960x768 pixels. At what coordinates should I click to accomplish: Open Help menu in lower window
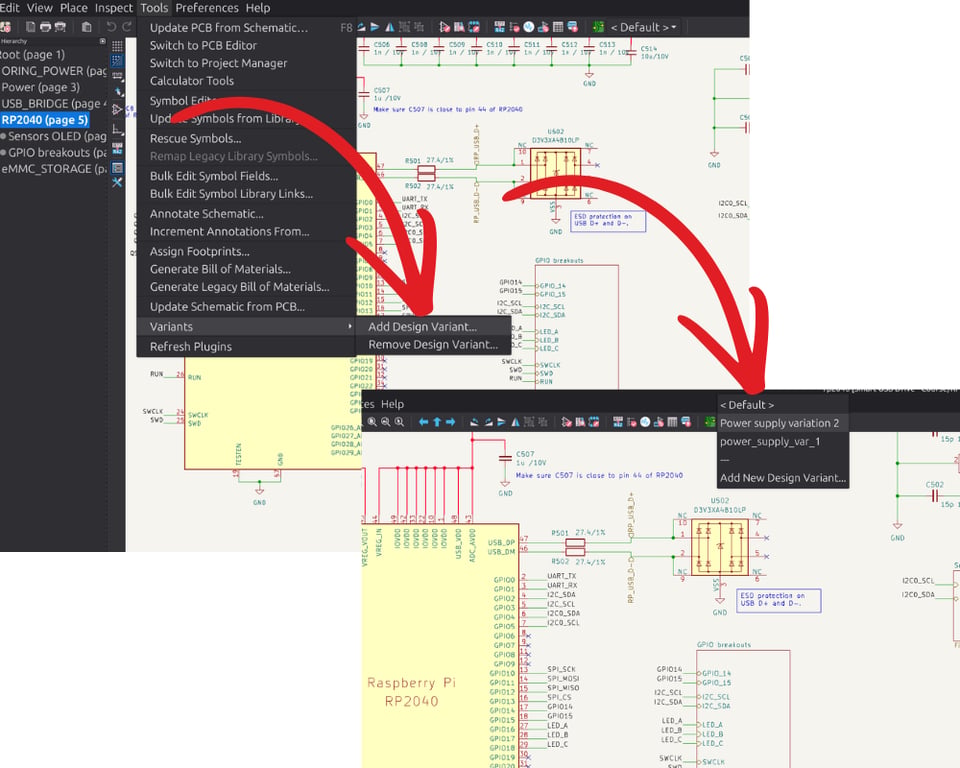pyautogui.click(x=392, y=404)
